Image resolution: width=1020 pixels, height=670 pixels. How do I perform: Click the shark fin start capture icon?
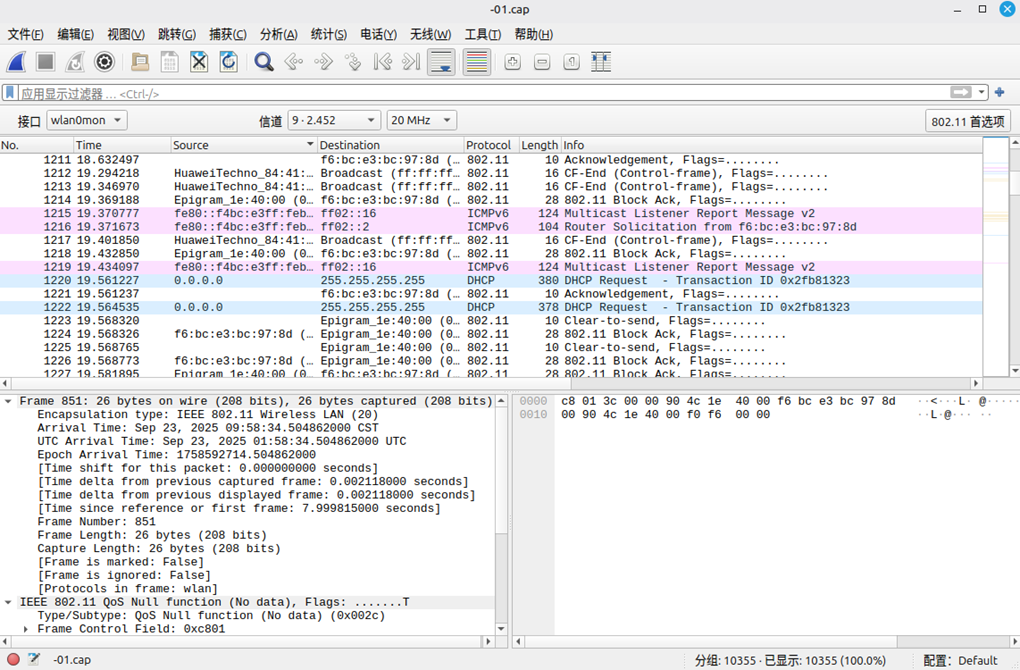[x=16, y=62]
